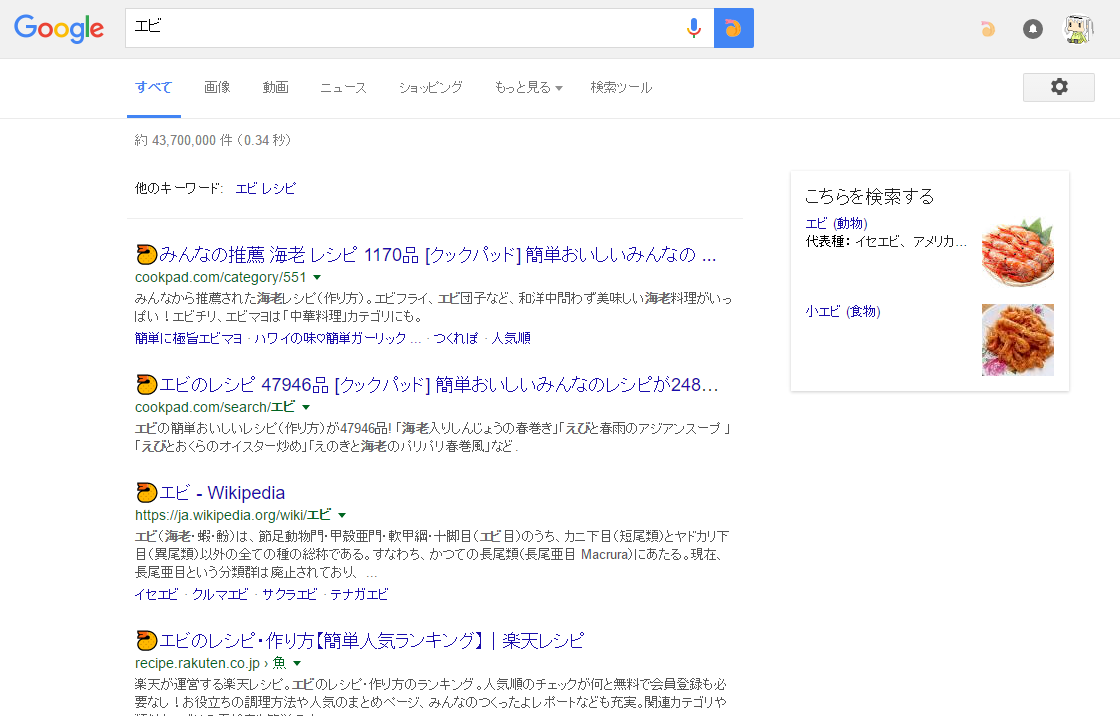Expand the もっと見る dropdown
1120x716 pixels.
click(529, 87)
